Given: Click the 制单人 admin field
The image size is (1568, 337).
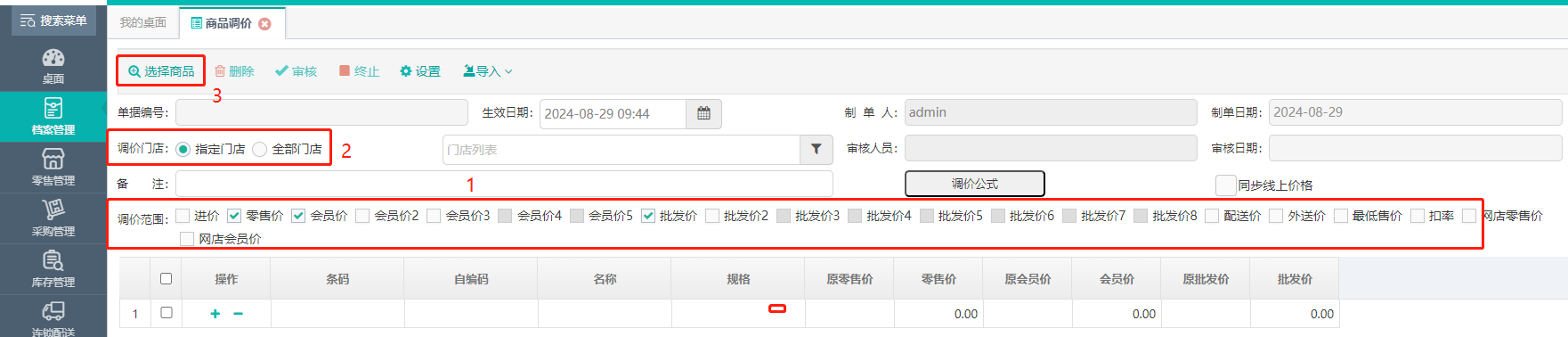Looking at the screenshot, I should pos(1051,112).
